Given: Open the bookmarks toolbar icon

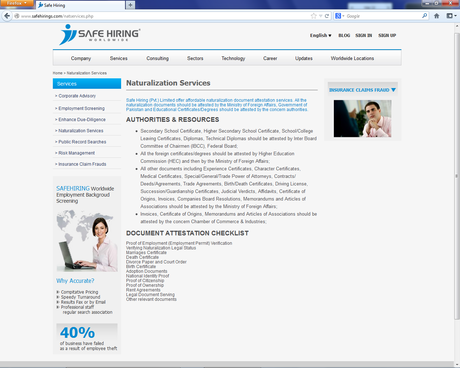Looking at the screenshot, I should click(451, 16).
